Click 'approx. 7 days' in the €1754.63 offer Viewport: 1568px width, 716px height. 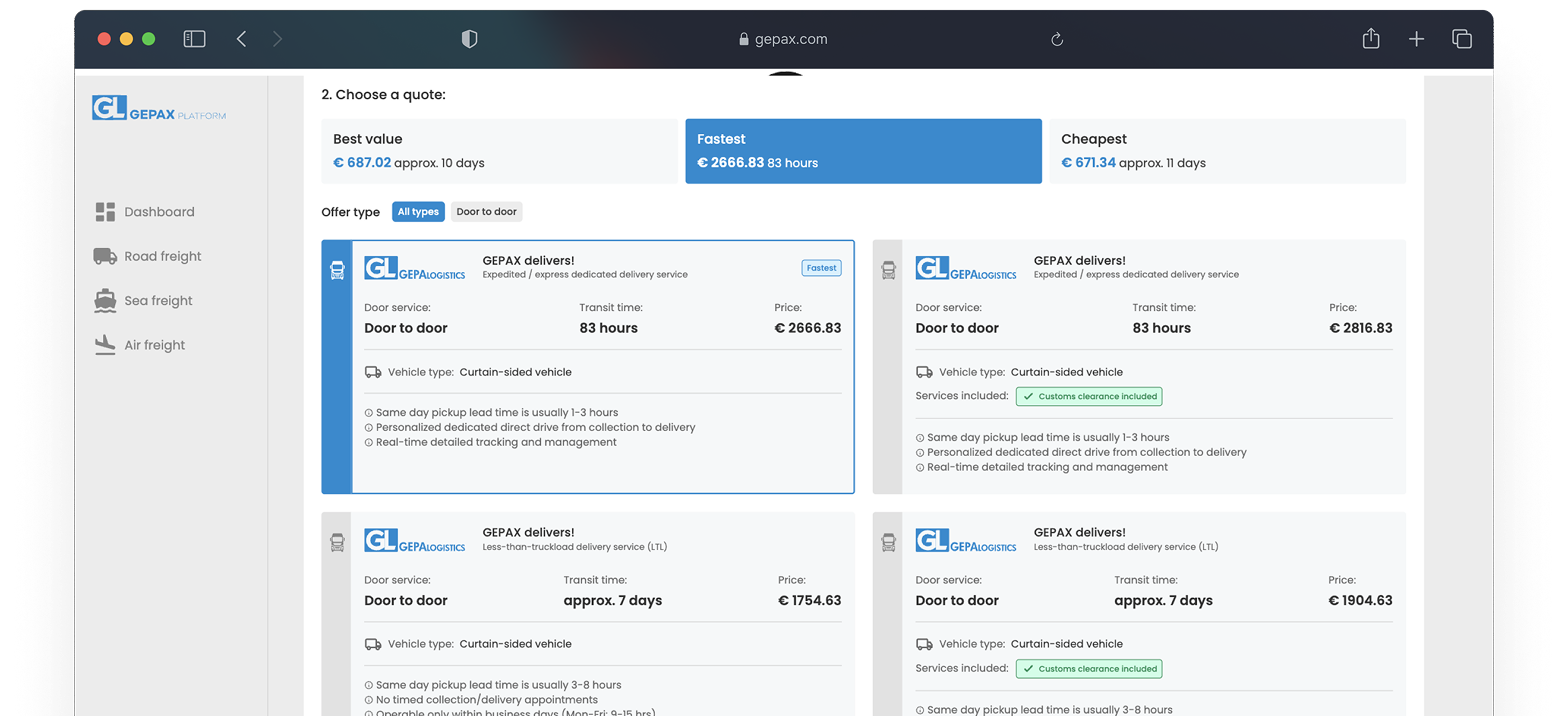click(x=613, y=601)
